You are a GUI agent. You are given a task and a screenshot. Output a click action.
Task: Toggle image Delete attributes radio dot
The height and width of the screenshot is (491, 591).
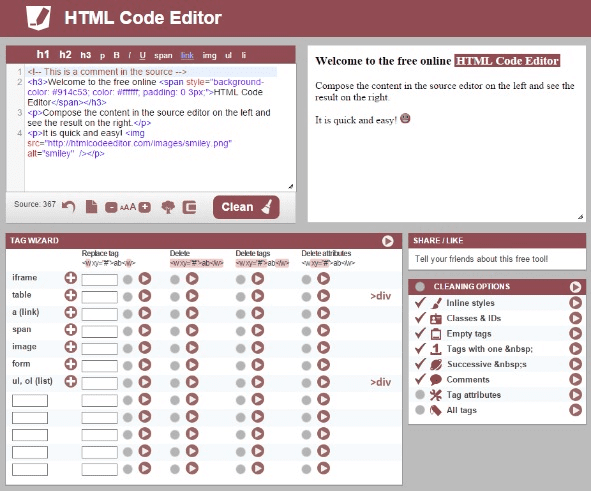306,348
